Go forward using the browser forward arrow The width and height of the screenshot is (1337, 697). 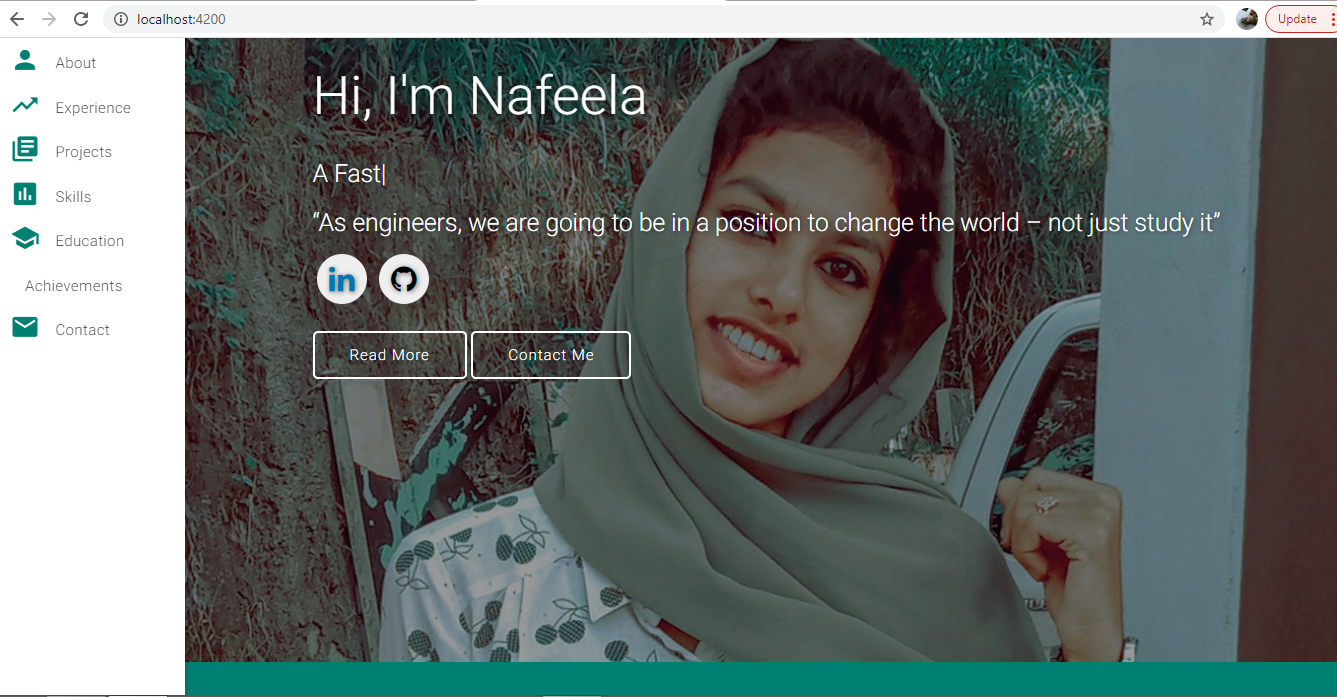49,19
